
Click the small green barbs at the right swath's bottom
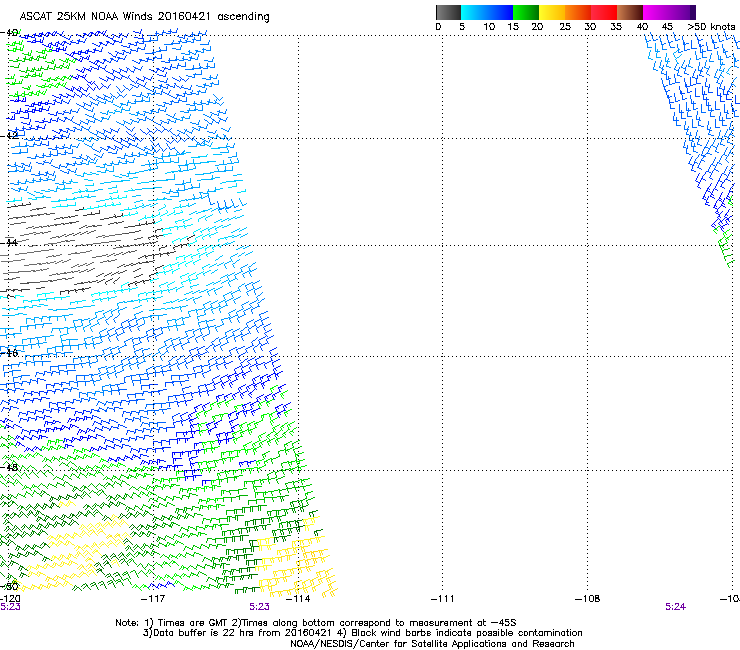[x=725, y=248]
